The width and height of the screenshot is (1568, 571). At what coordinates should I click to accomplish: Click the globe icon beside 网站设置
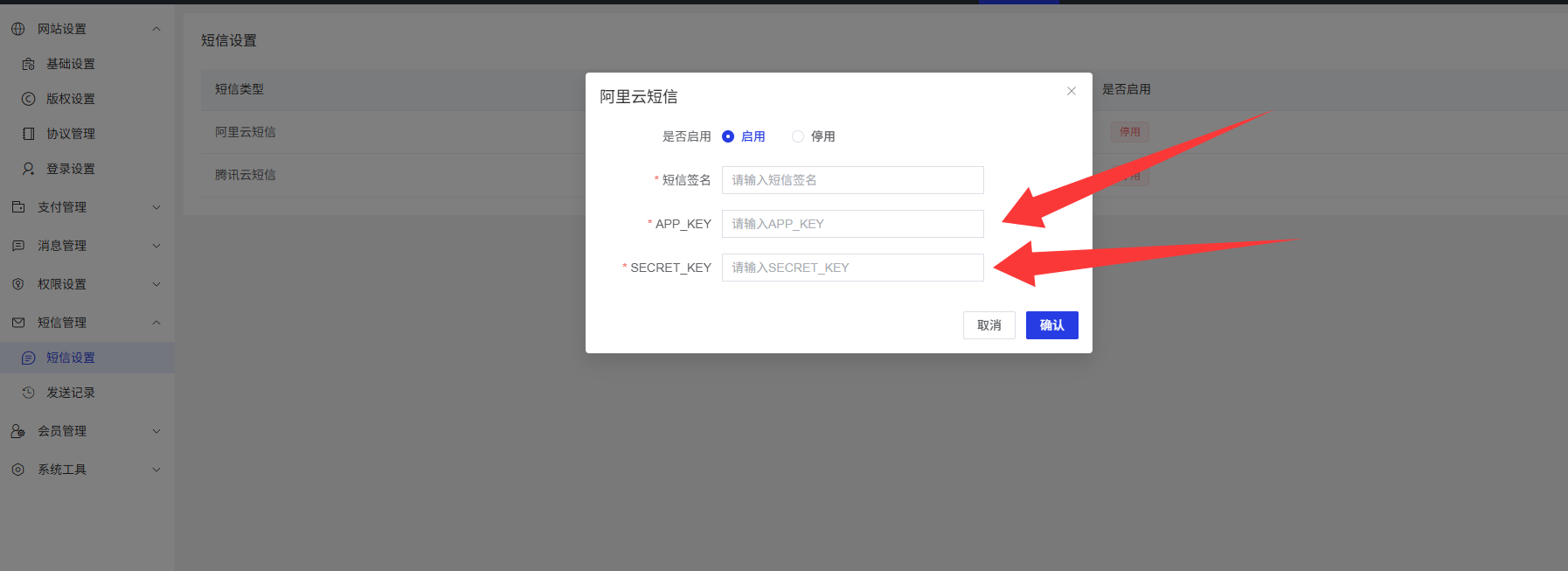(x=18, y=29)
